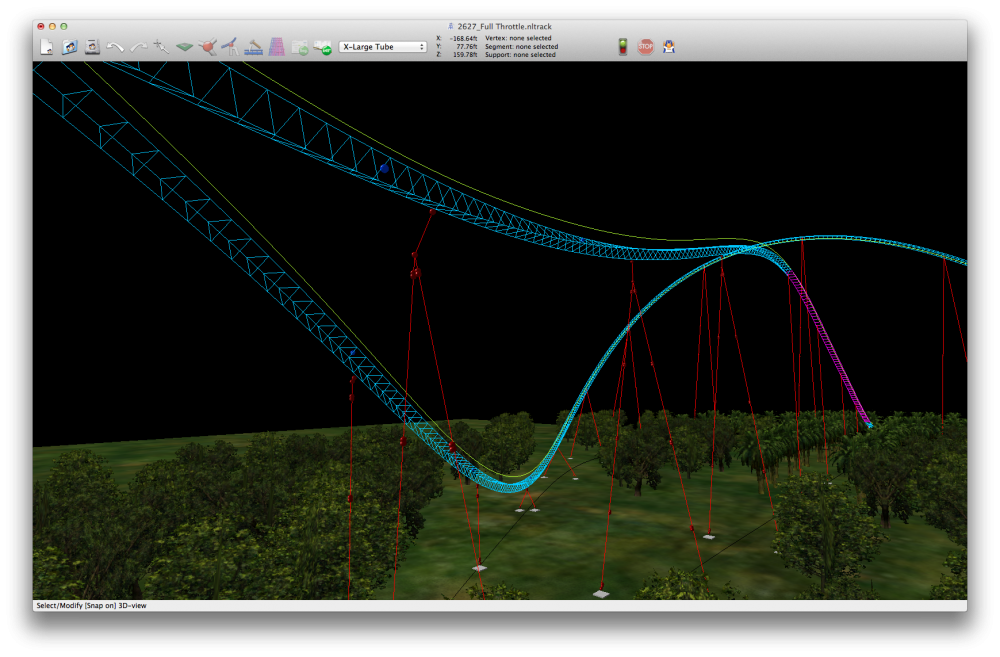
Task: Click the redo arrow
Action: pyautogui.click(x=138, y=46)
